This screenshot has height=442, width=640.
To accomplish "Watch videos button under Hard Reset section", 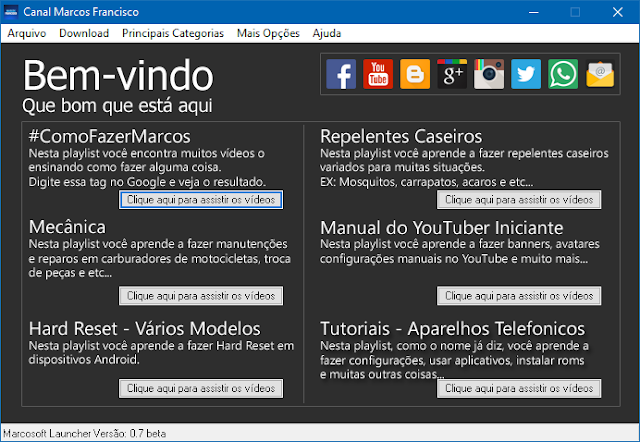I will [201, 389].
